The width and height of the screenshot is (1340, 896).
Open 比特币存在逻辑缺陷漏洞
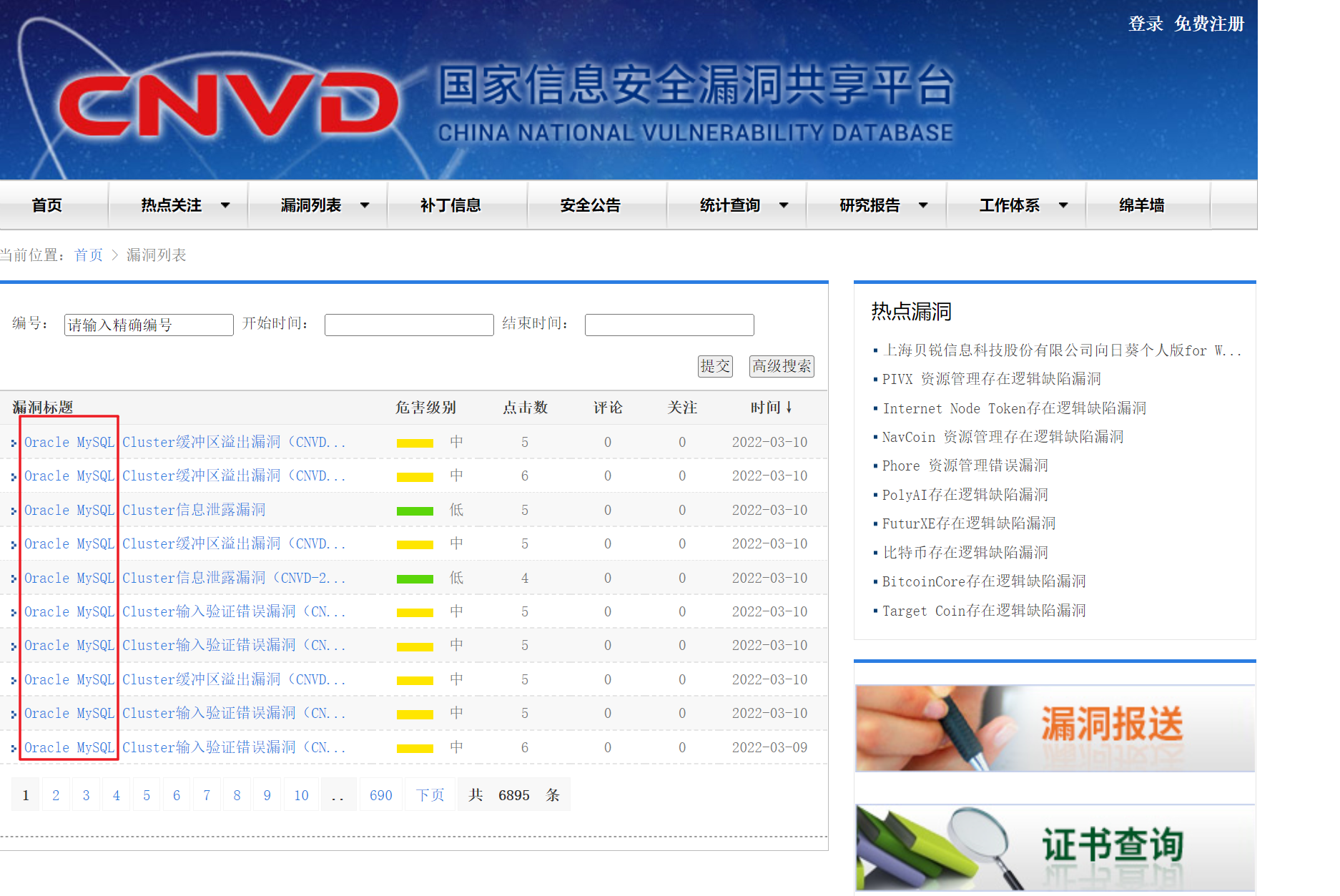pos(965,553)
